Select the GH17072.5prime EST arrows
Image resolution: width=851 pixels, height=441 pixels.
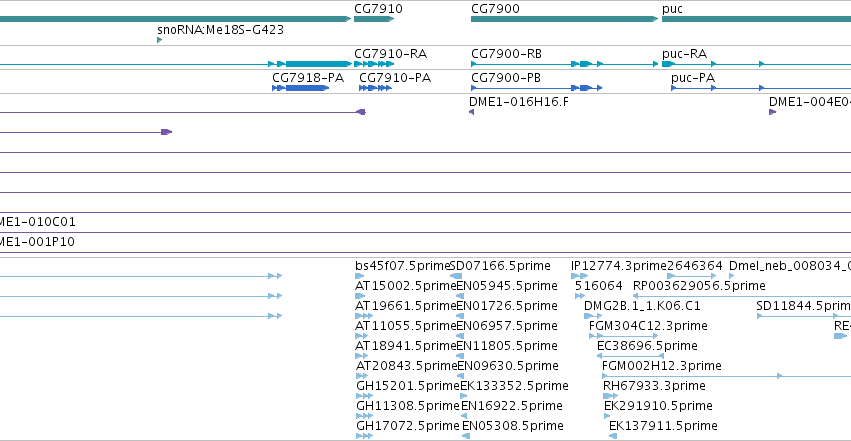click(x=364, y=436)
